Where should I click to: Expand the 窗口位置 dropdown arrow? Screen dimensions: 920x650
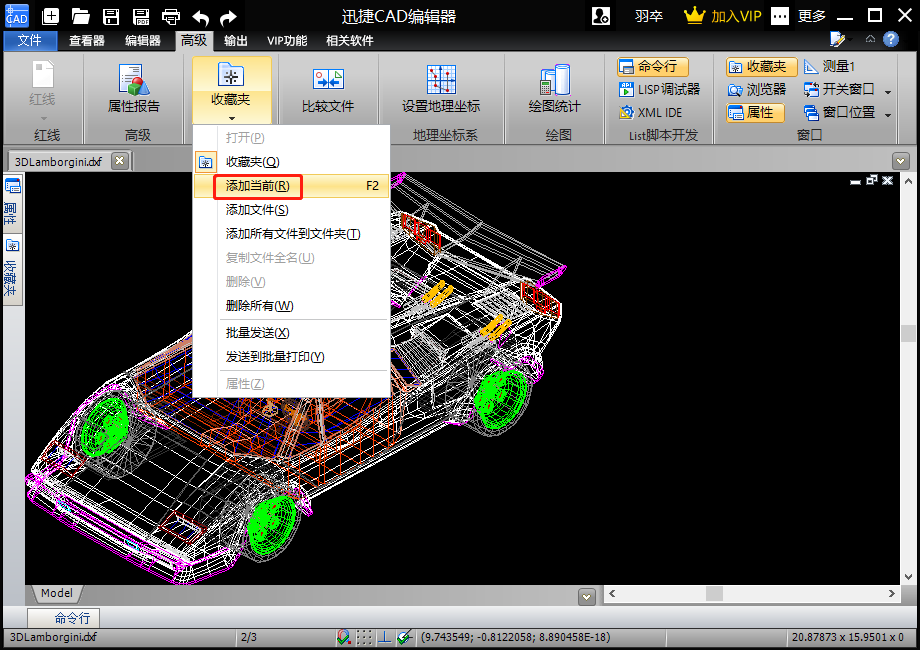pyautogui.click(x=888, y=114)
